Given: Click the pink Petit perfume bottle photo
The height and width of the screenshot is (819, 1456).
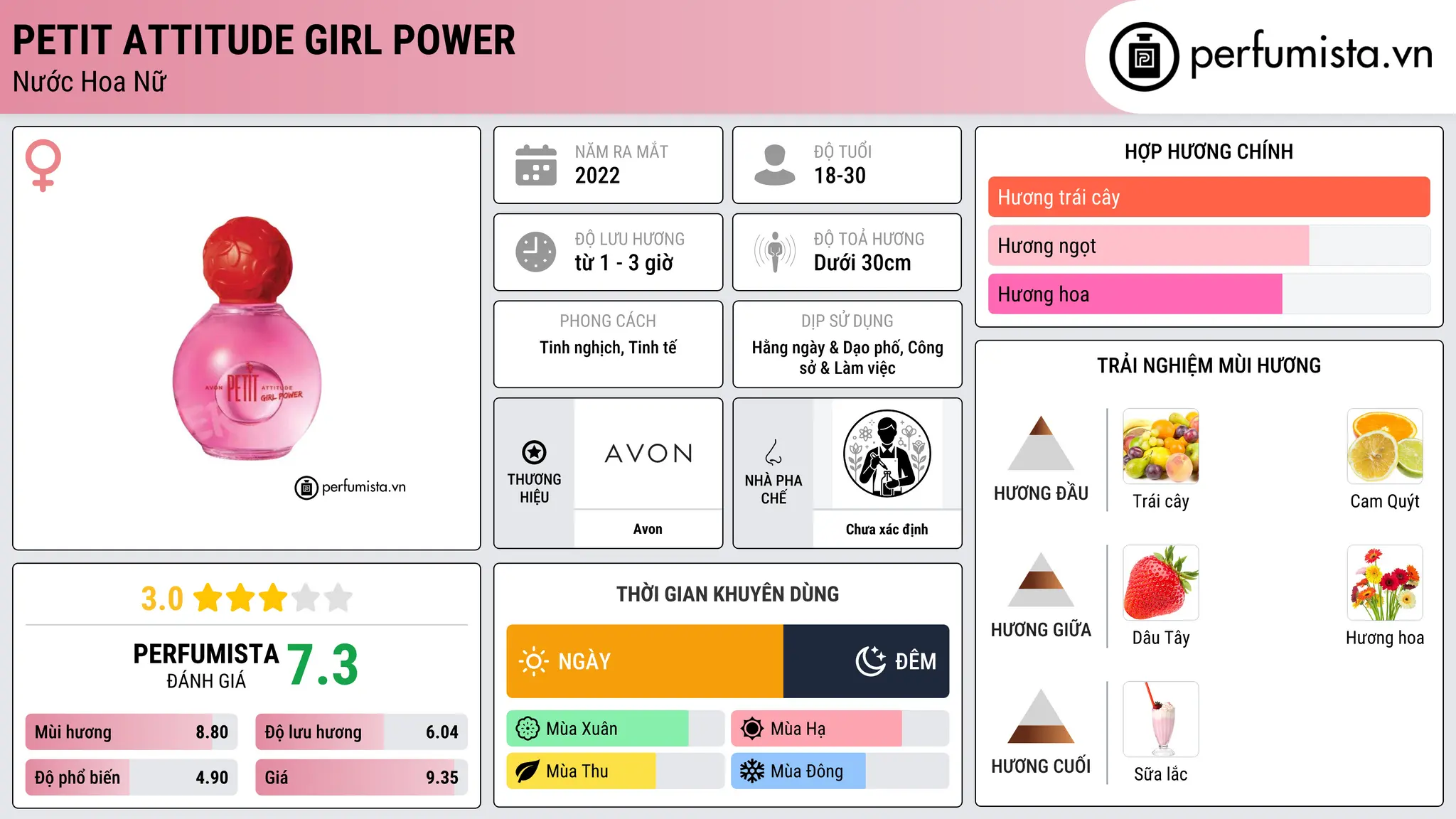Looking at the screenshot, I should [247, 338].
